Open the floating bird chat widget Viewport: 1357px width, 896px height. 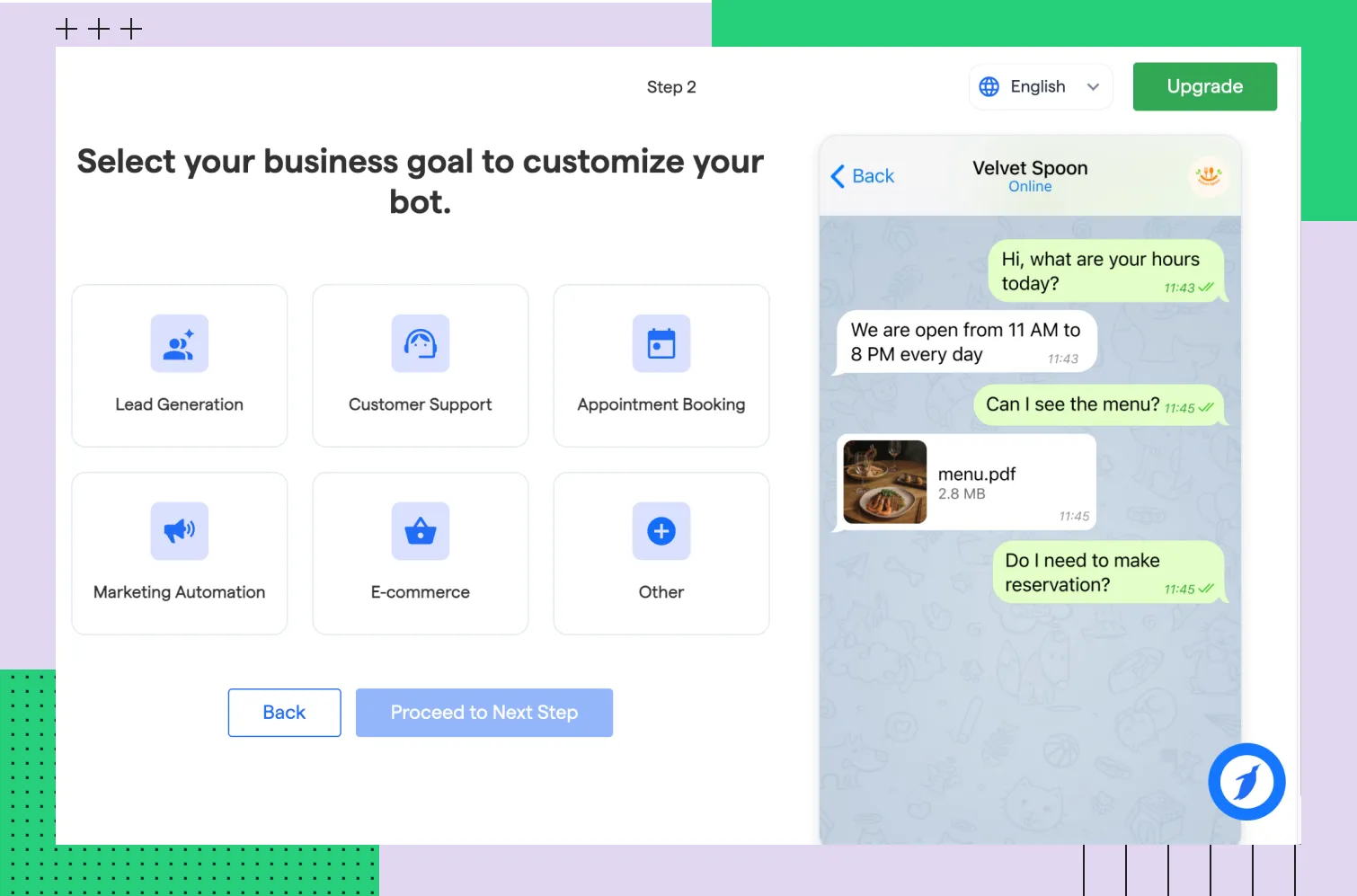click(1246, 782)
